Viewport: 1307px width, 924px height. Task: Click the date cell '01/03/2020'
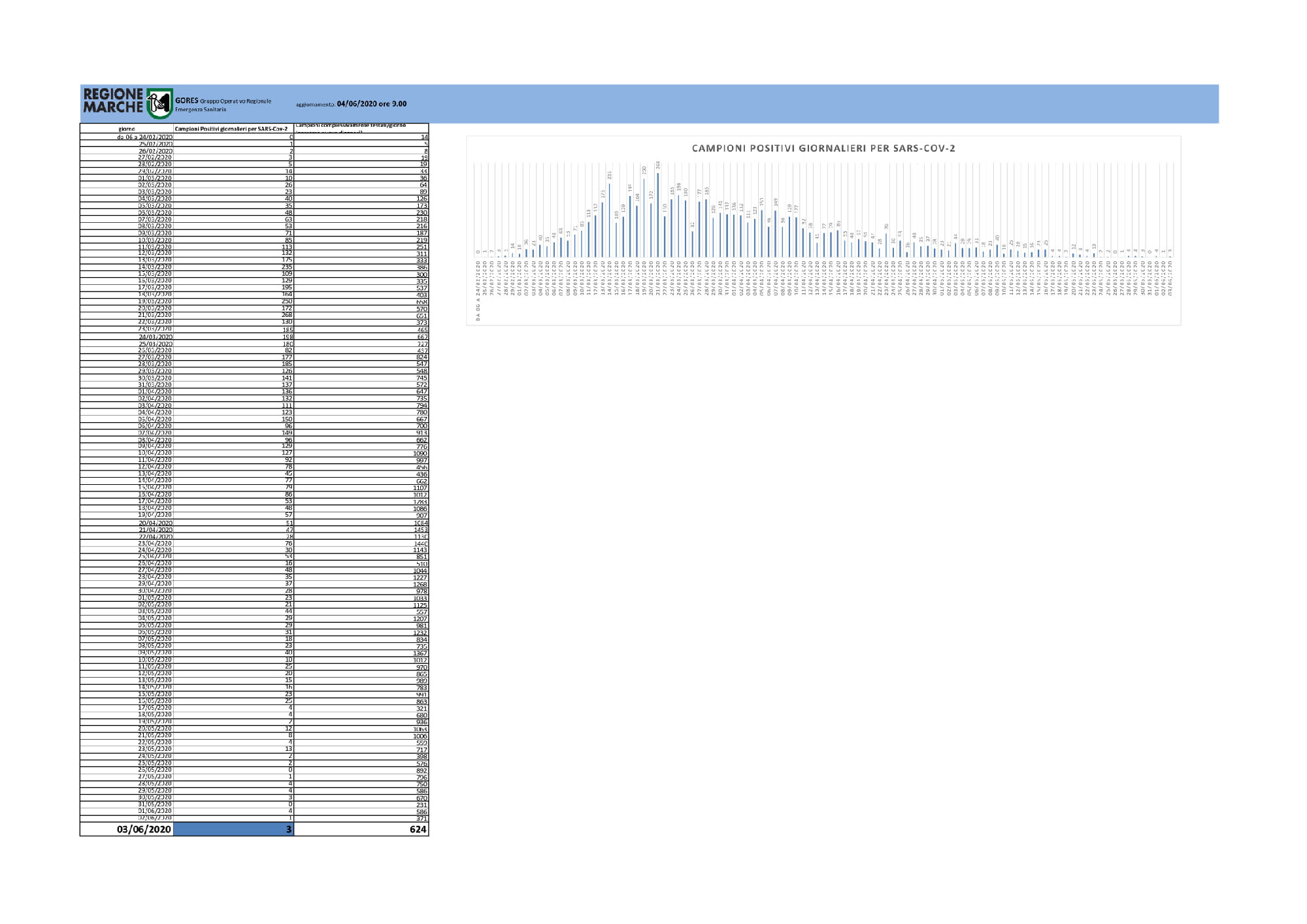click(x=155, y=178)
